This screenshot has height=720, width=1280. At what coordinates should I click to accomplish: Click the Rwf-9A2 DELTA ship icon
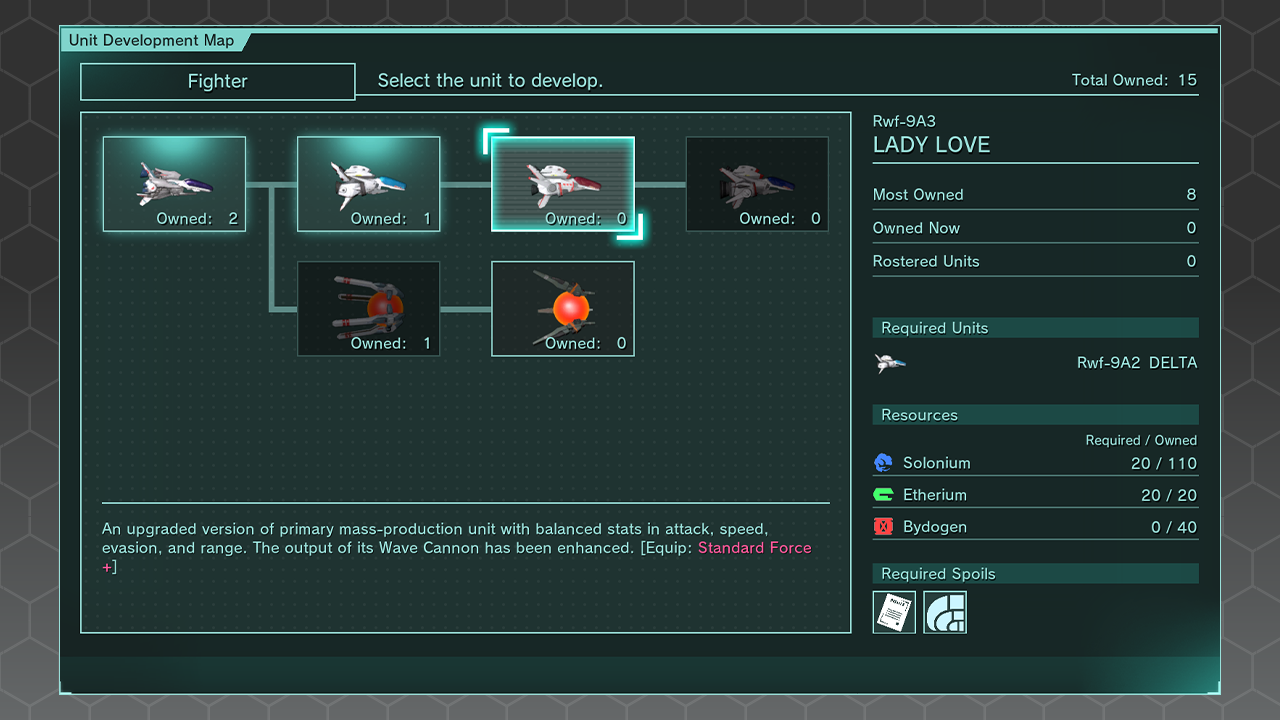pos(889,363)
